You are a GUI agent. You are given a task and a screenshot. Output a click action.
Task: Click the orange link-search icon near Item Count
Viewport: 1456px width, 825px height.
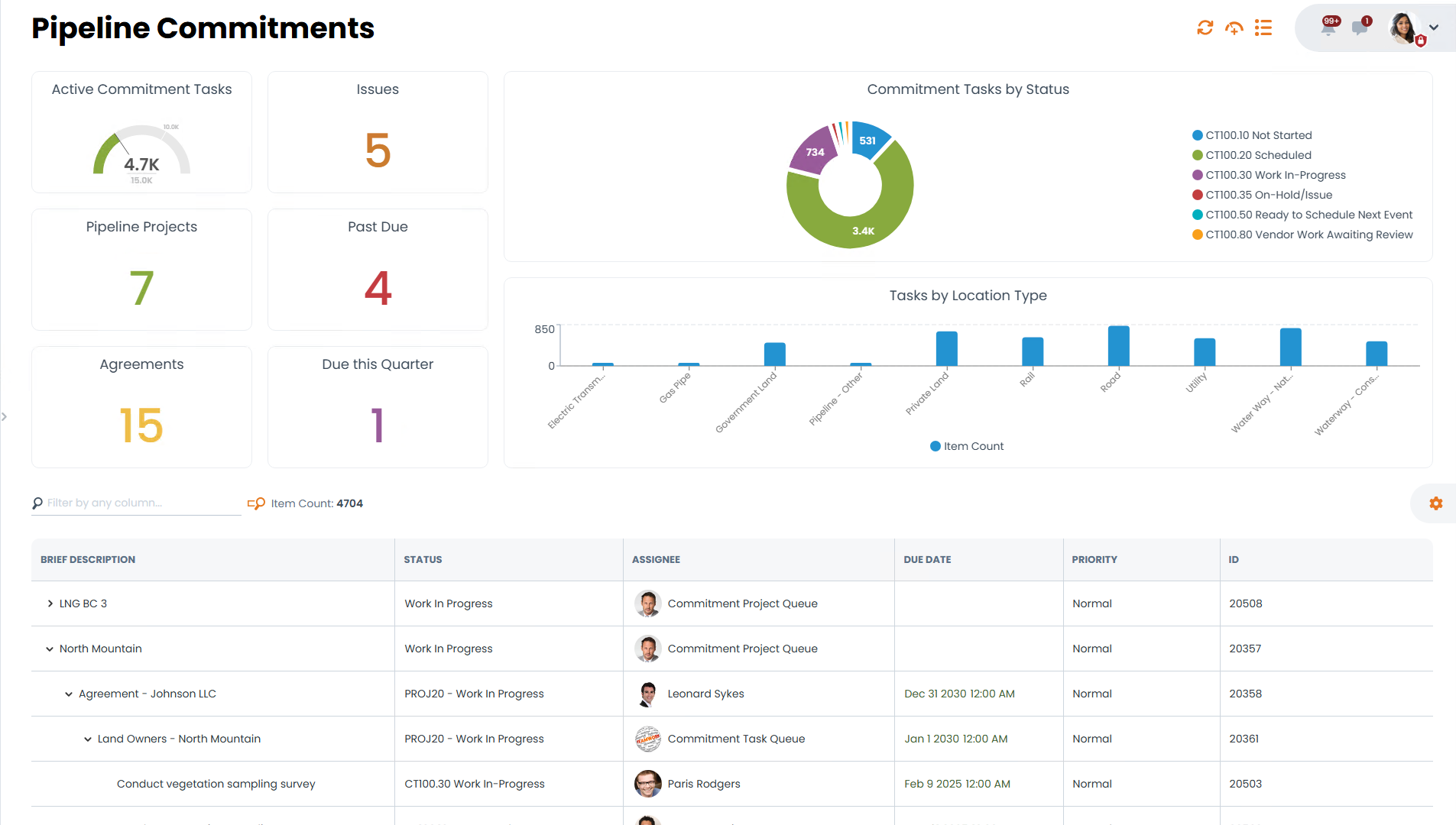pyautogui.click(x=255, y=503)
